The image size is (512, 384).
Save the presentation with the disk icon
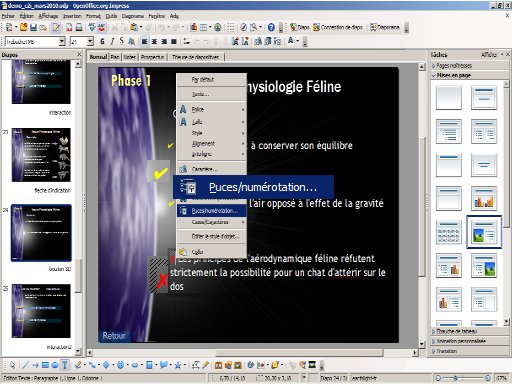pyautogui.click(x=33, y=27)
